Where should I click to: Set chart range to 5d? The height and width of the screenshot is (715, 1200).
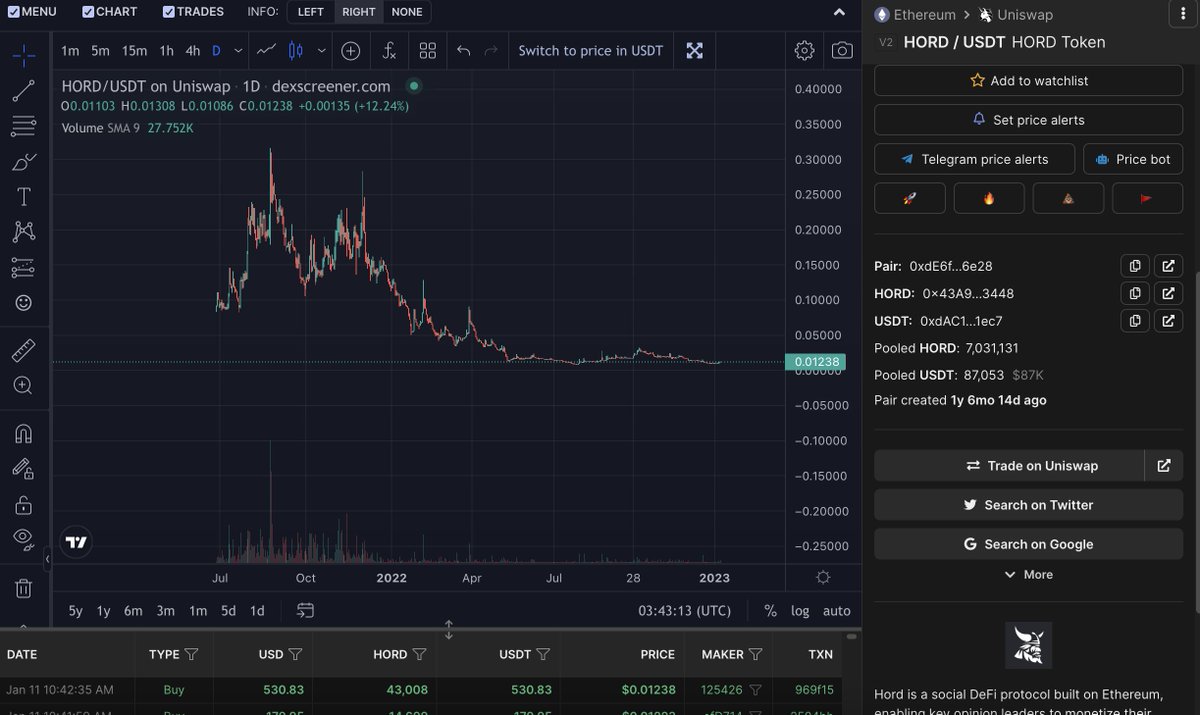point(228,611)
